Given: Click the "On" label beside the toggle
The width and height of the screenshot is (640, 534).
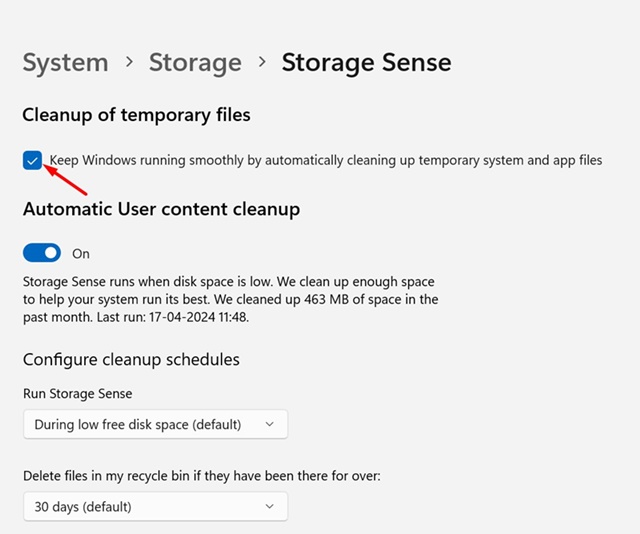Looking at the screenshot, I should click(x=81, y=254).
